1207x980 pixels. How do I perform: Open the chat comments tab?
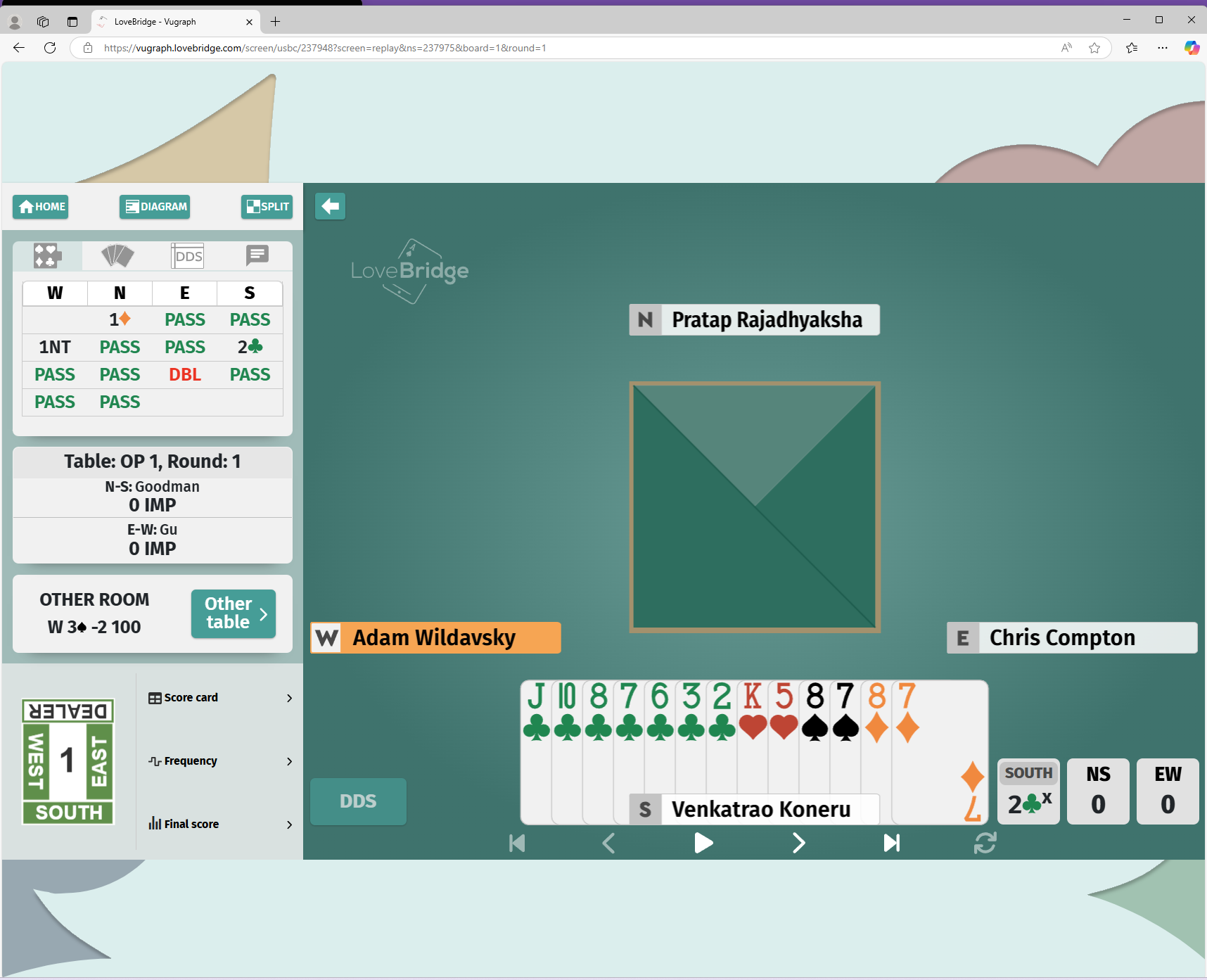click(x=257, y=255)
